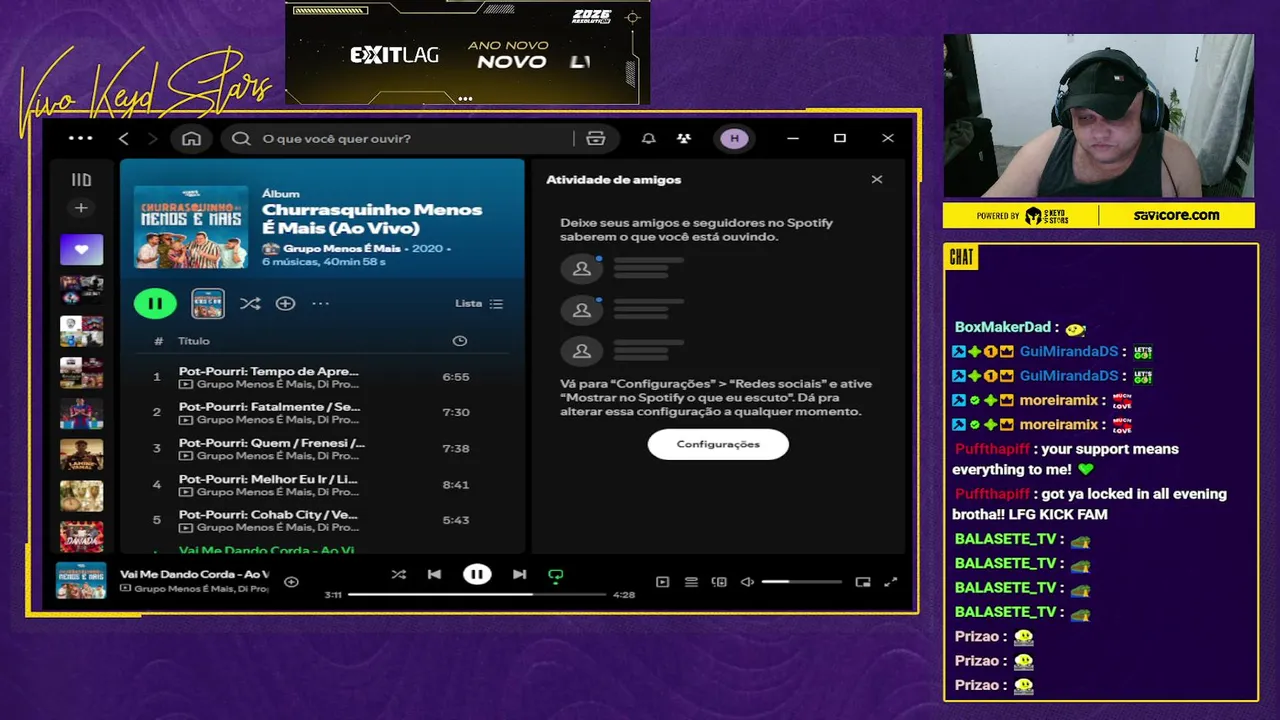Click the album cover art in header
Screen dimensions: 1280x720
click(191, 227)
